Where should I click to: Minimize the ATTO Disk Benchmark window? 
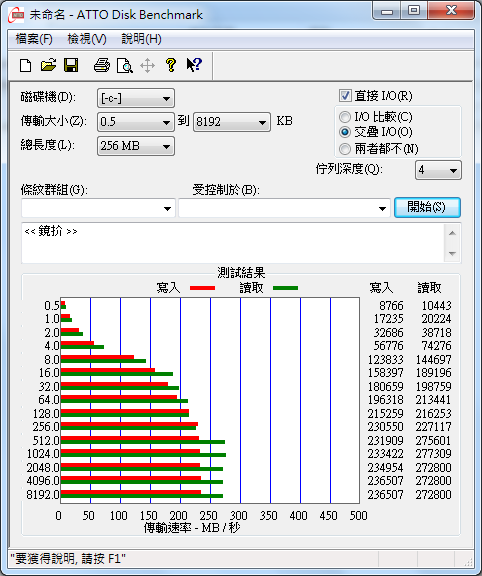[x=387, y=11]
